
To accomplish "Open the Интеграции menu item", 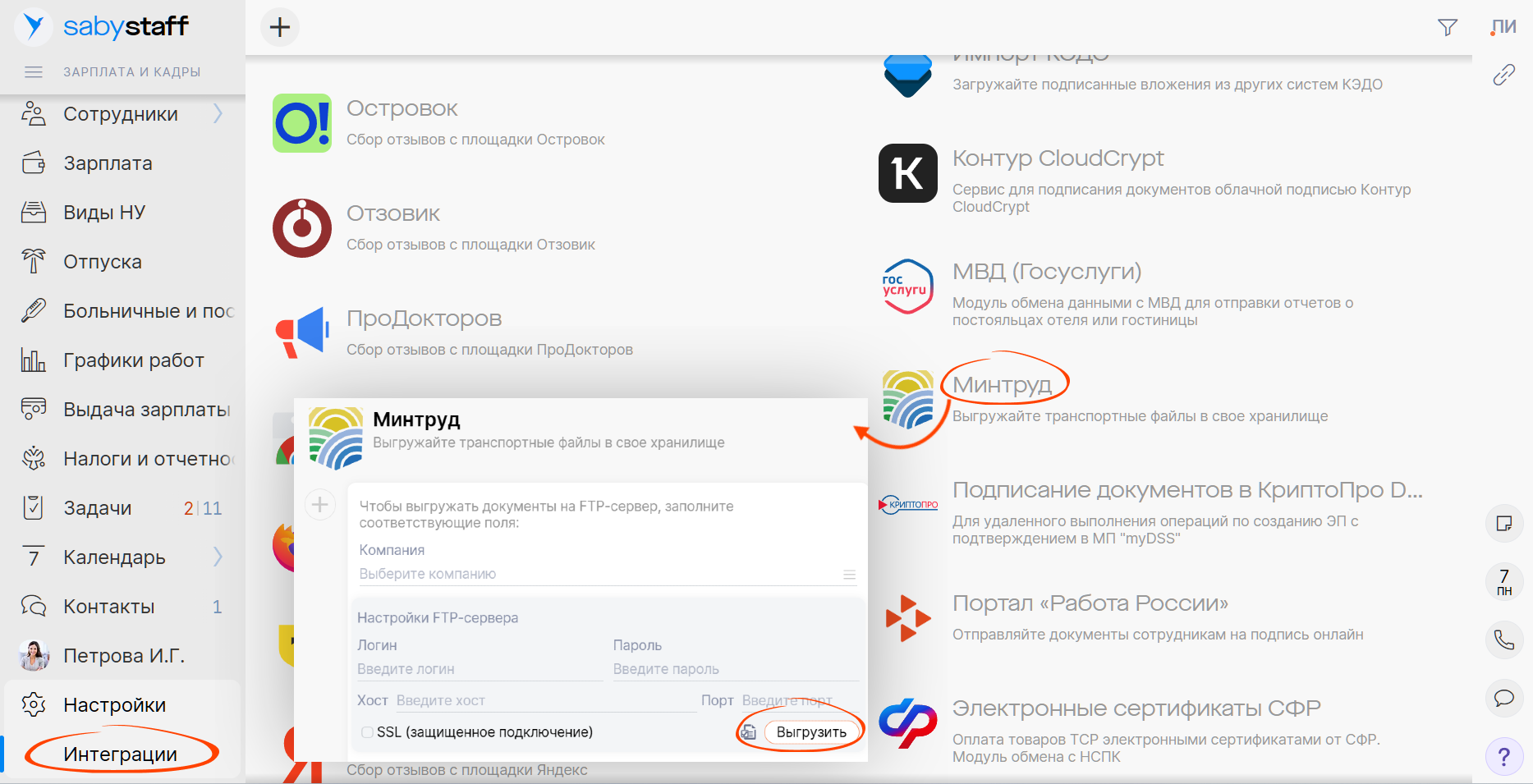I will 121,754.
